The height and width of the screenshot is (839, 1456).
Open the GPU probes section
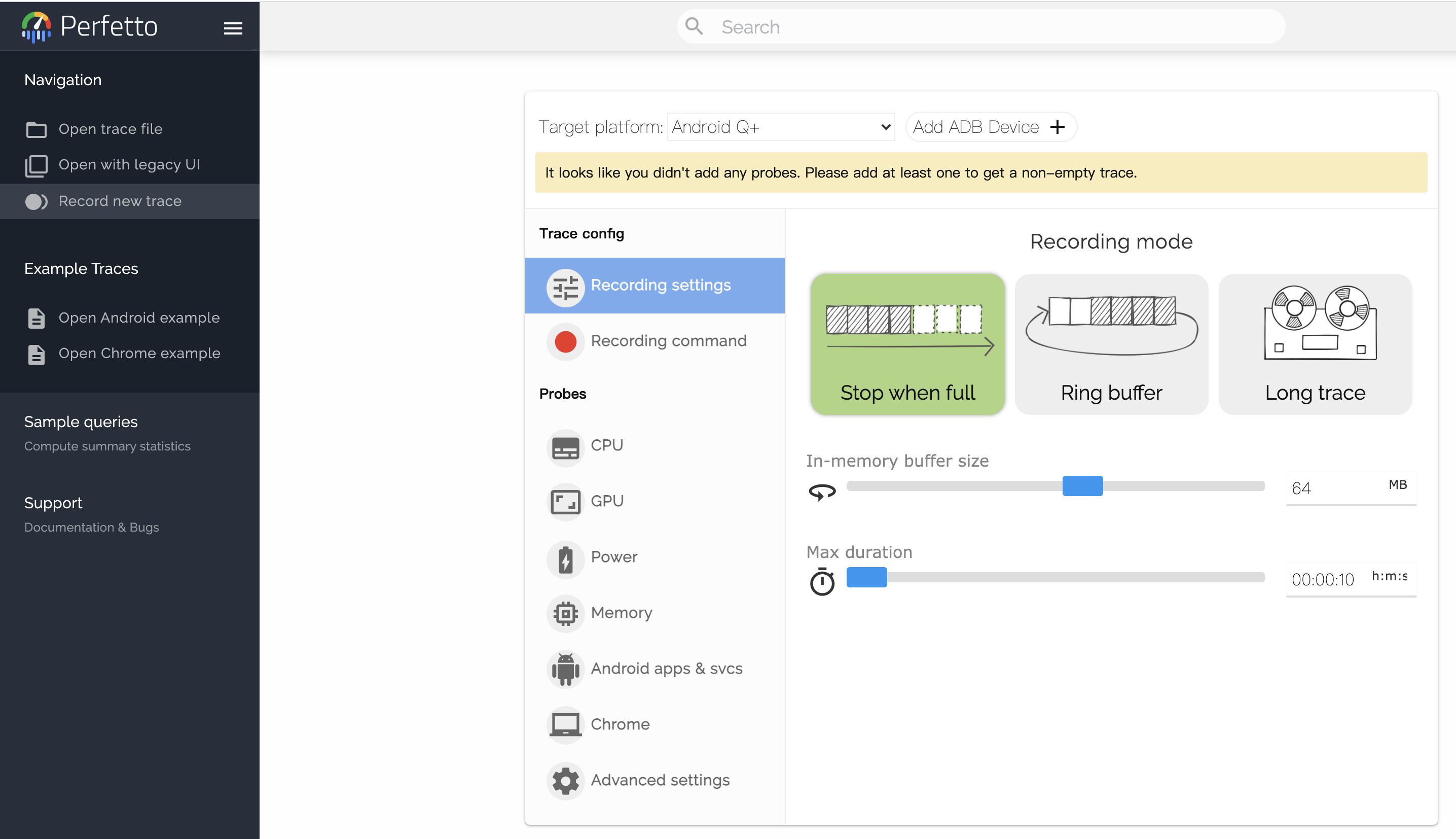(654, 503)
